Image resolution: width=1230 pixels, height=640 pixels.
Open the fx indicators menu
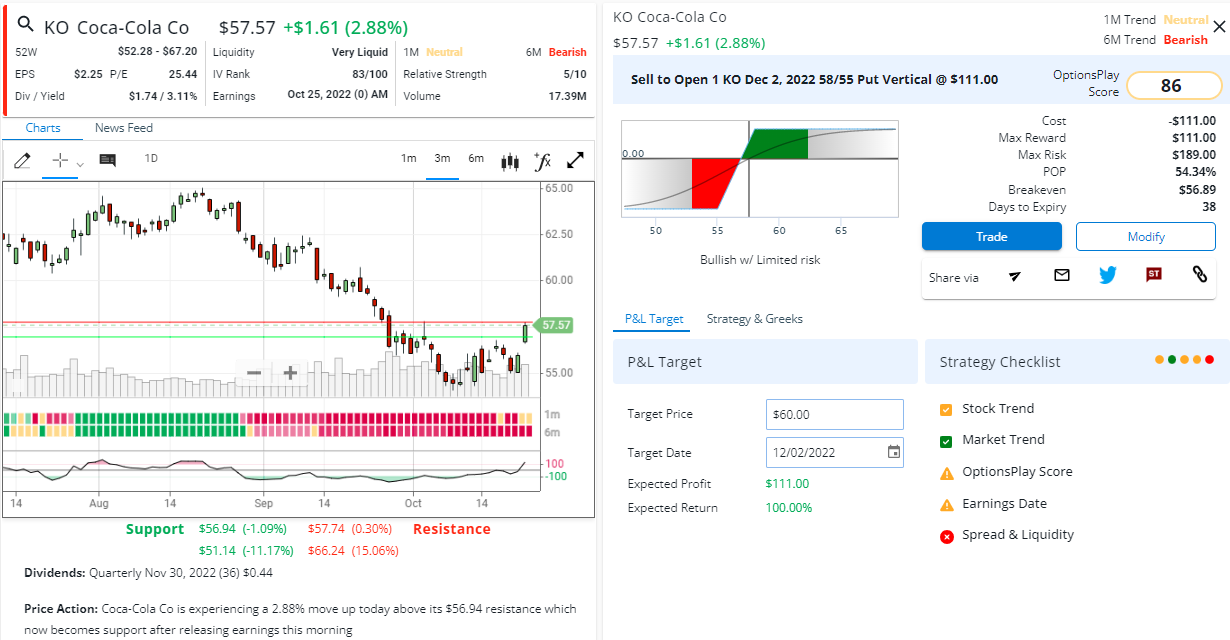543,160
